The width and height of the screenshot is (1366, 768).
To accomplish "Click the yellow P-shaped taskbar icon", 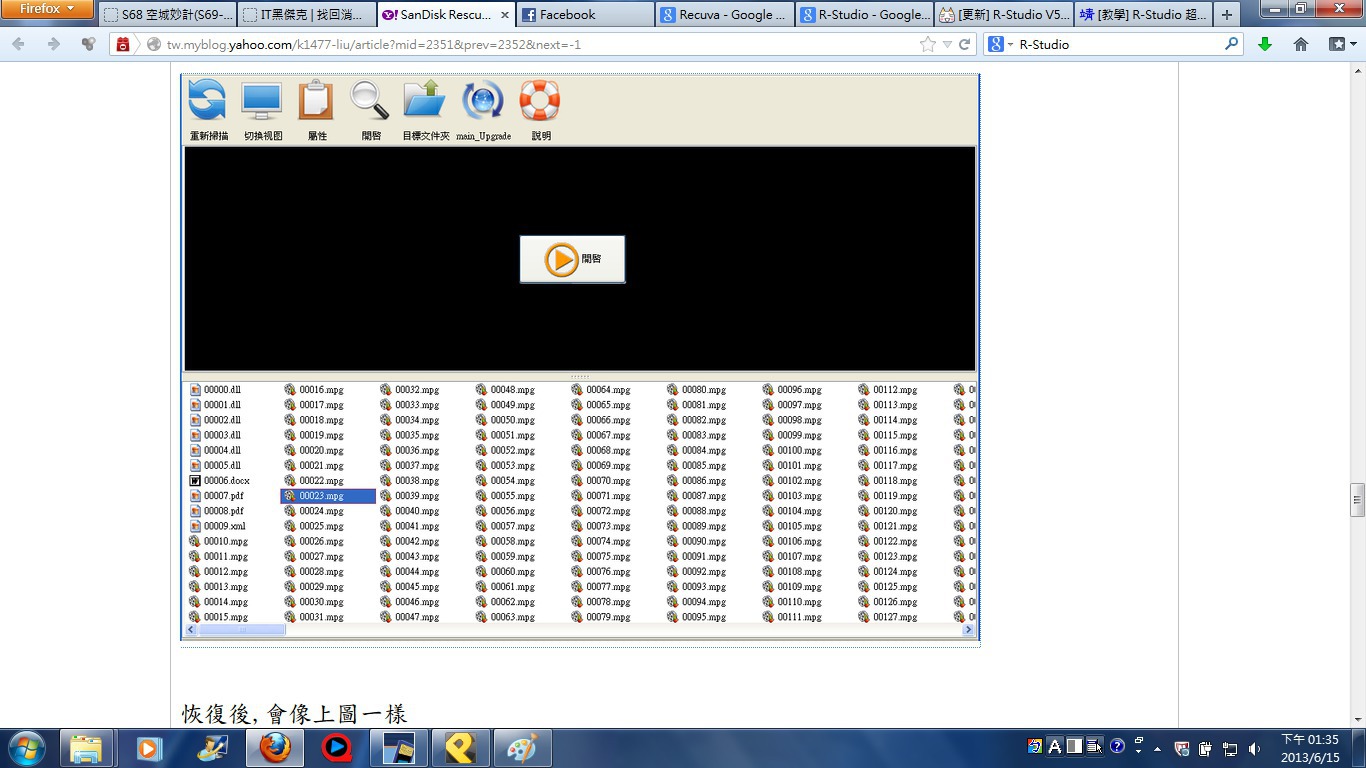I will tap(460, 748).
